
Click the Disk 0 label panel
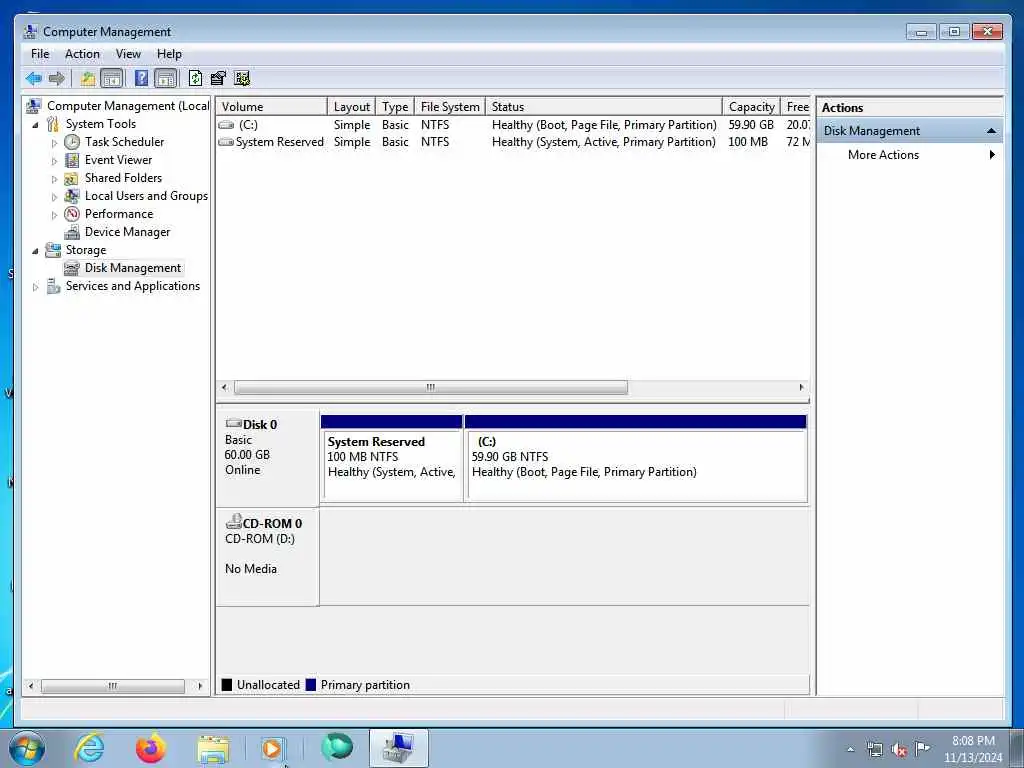pyautogui.click(x=267, y=457)
